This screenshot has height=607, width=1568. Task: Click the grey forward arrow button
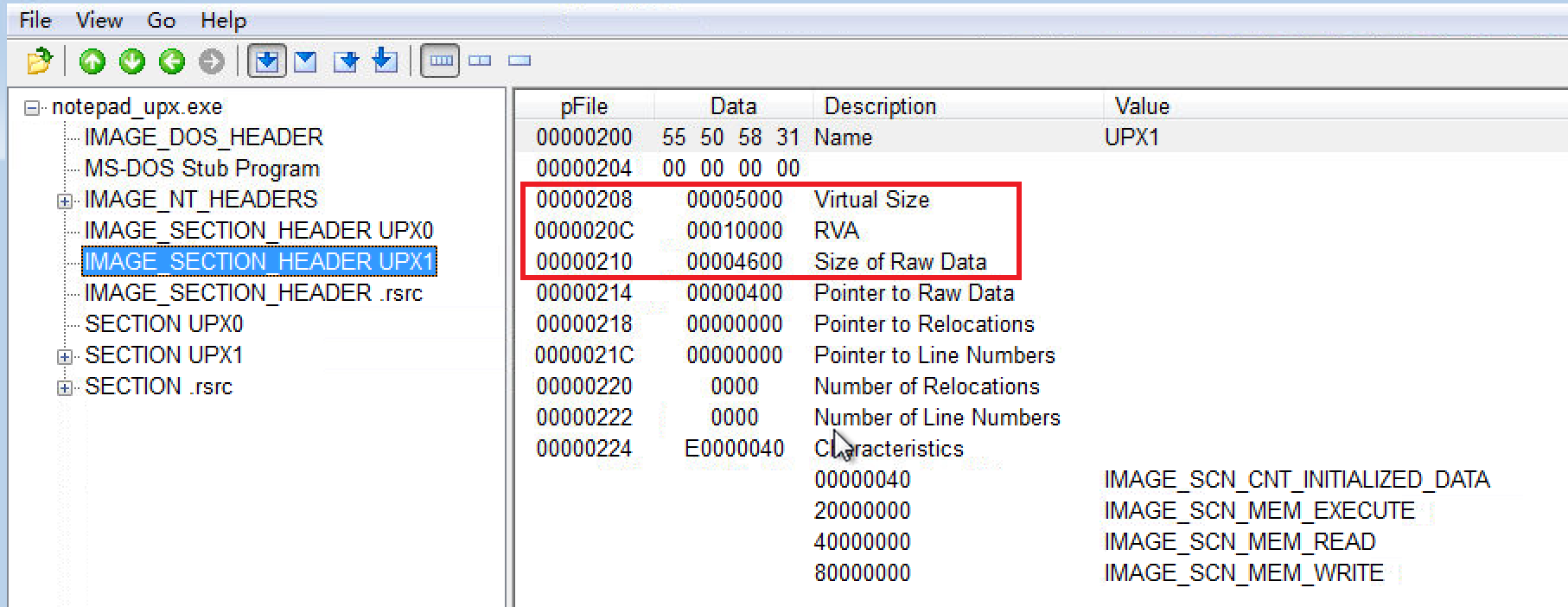211,61
